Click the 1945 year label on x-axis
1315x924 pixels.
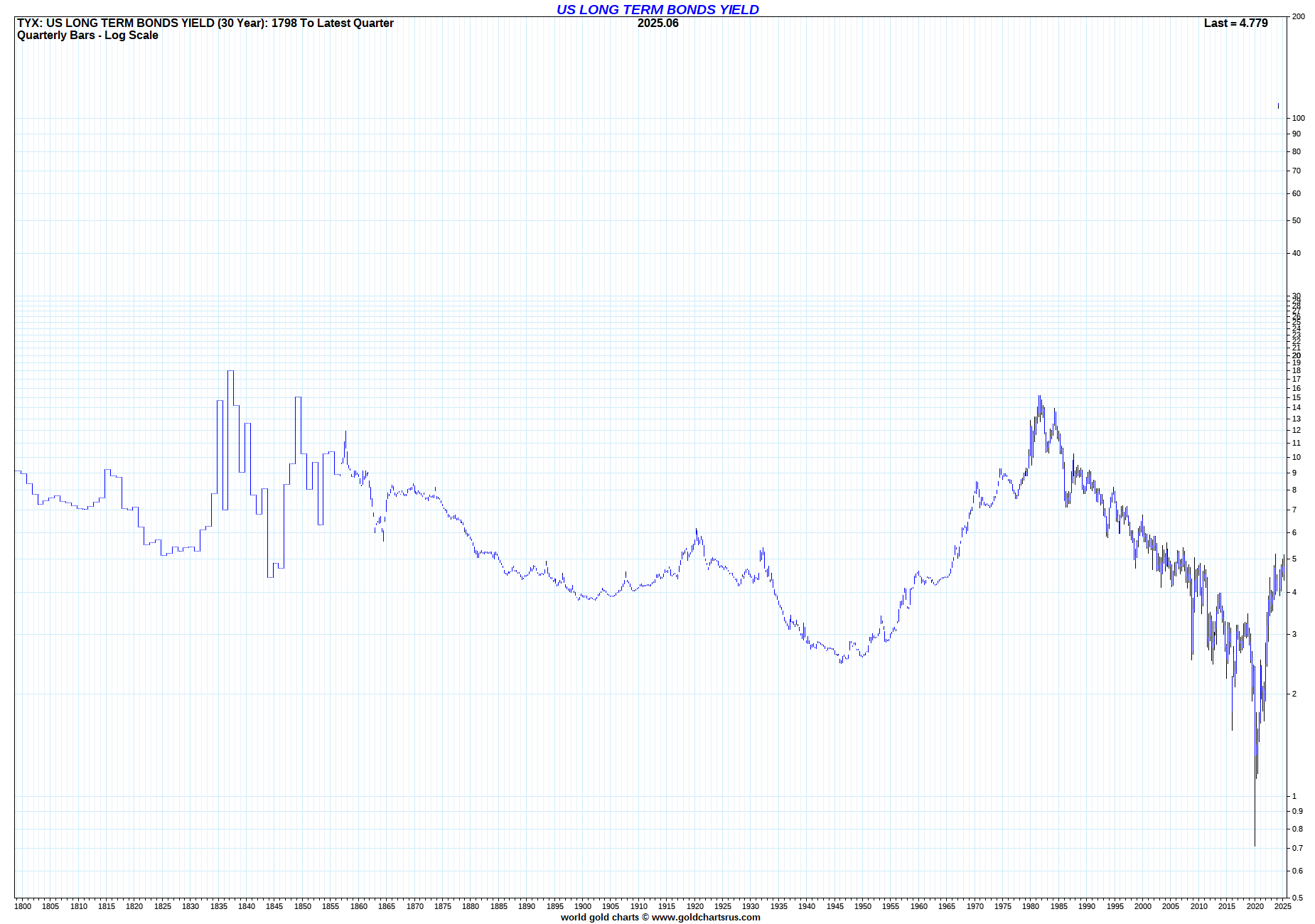(x=835, y=906)
